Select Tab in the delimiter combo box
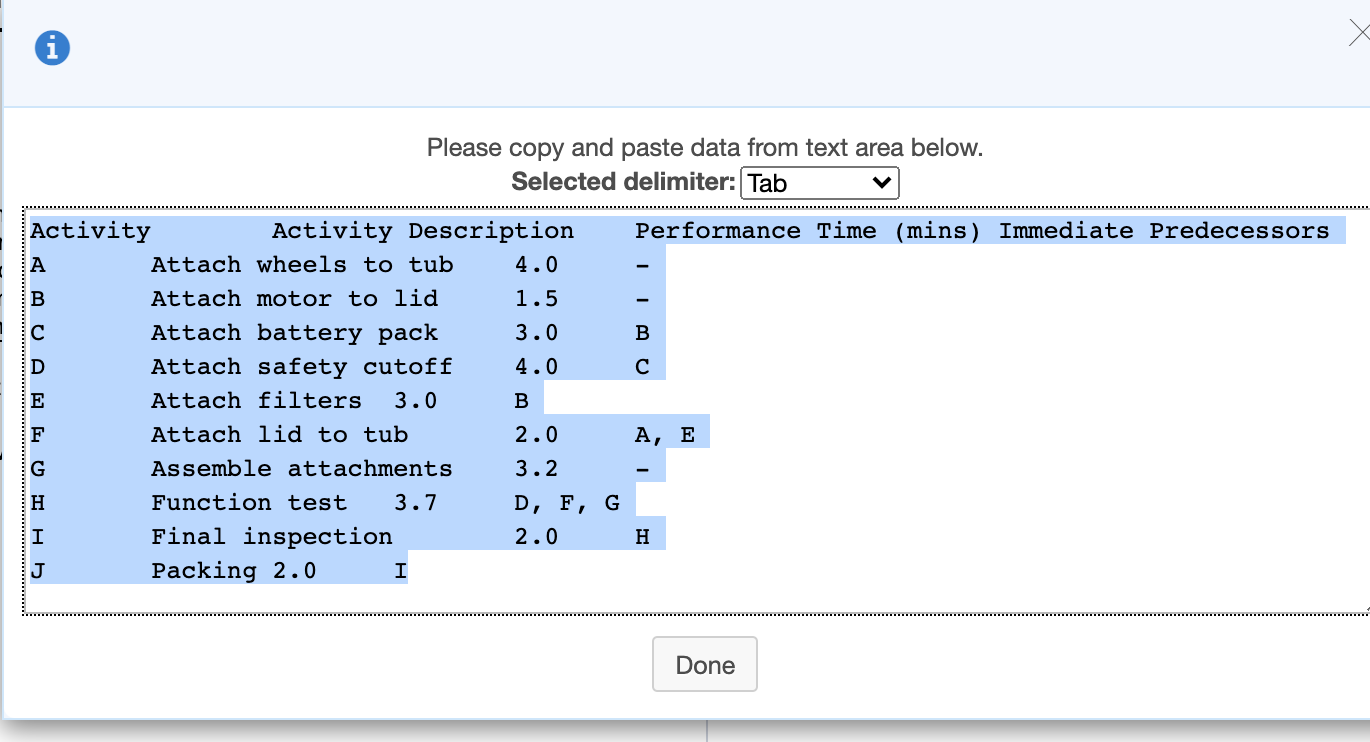The height and width of the screenshot is (742, 1370). click(x=819, y=183)
